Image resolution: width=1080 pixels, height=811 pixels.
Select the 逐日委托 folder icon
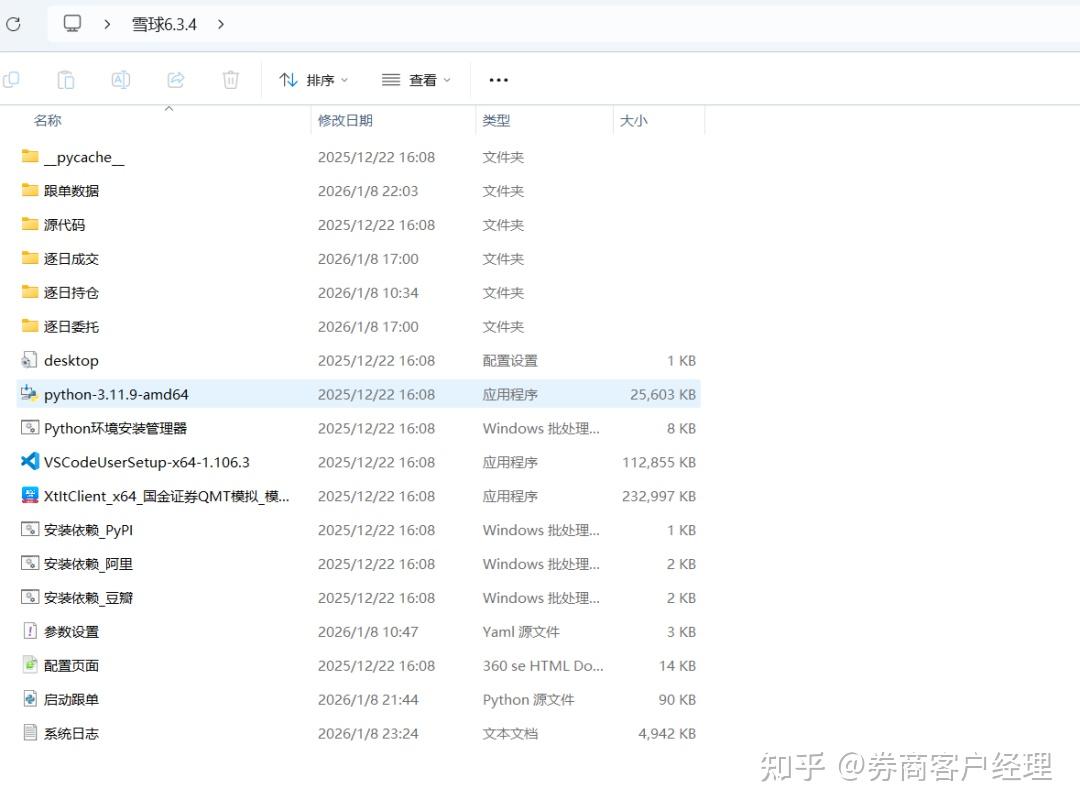pyautogui.click(x=30, y=326)
